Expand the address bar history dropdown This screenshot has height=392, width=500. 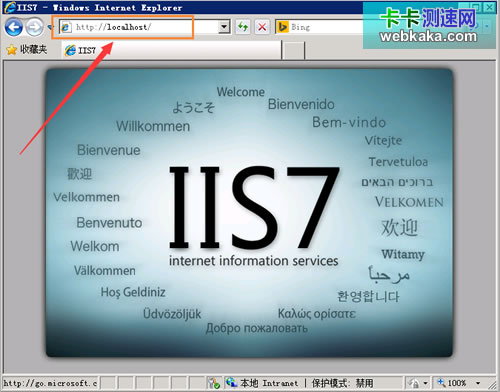pos(224,27)
